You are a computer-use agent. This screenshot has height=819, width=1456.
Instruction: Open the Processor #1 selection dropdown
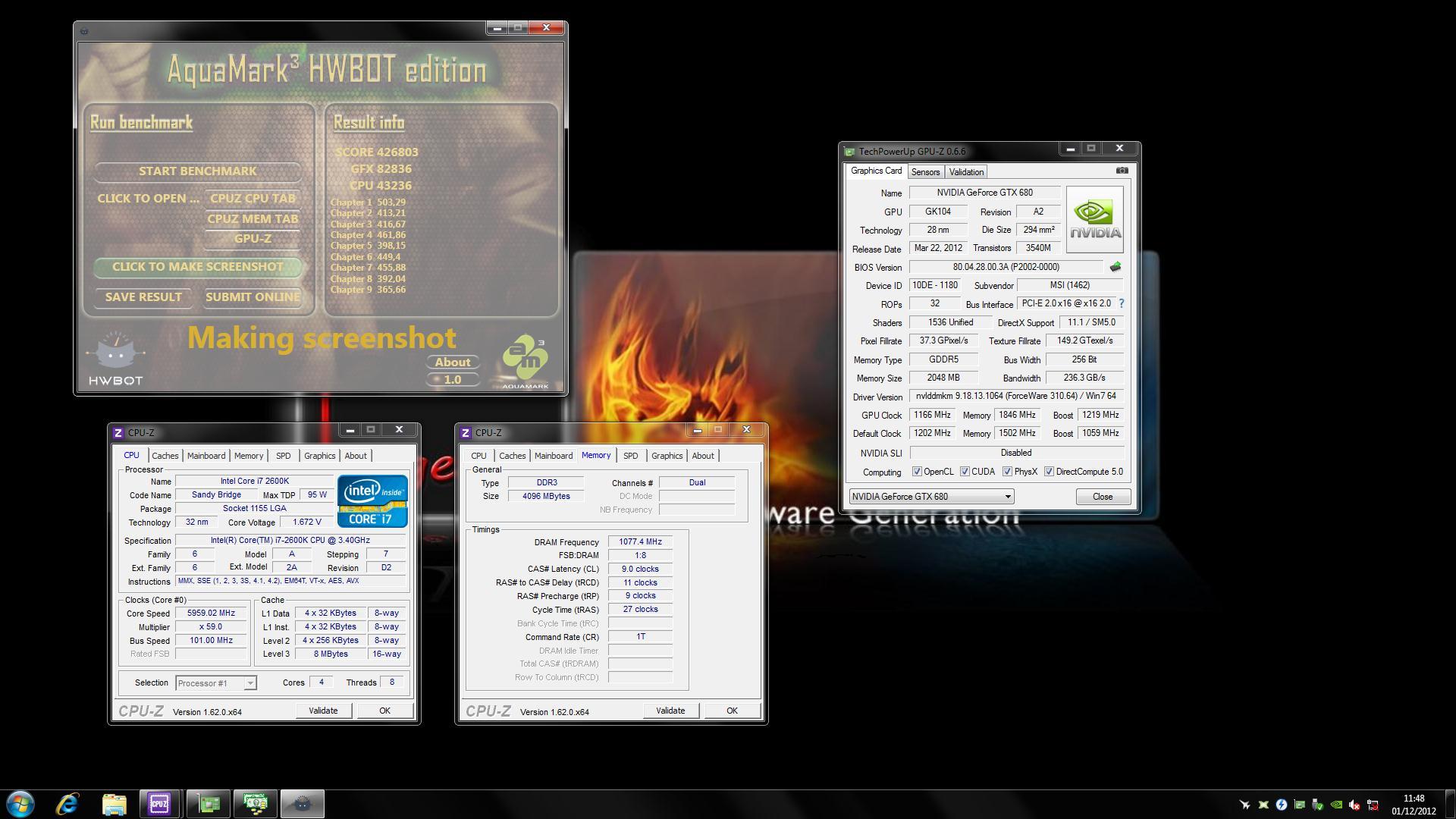click(215, 683)
